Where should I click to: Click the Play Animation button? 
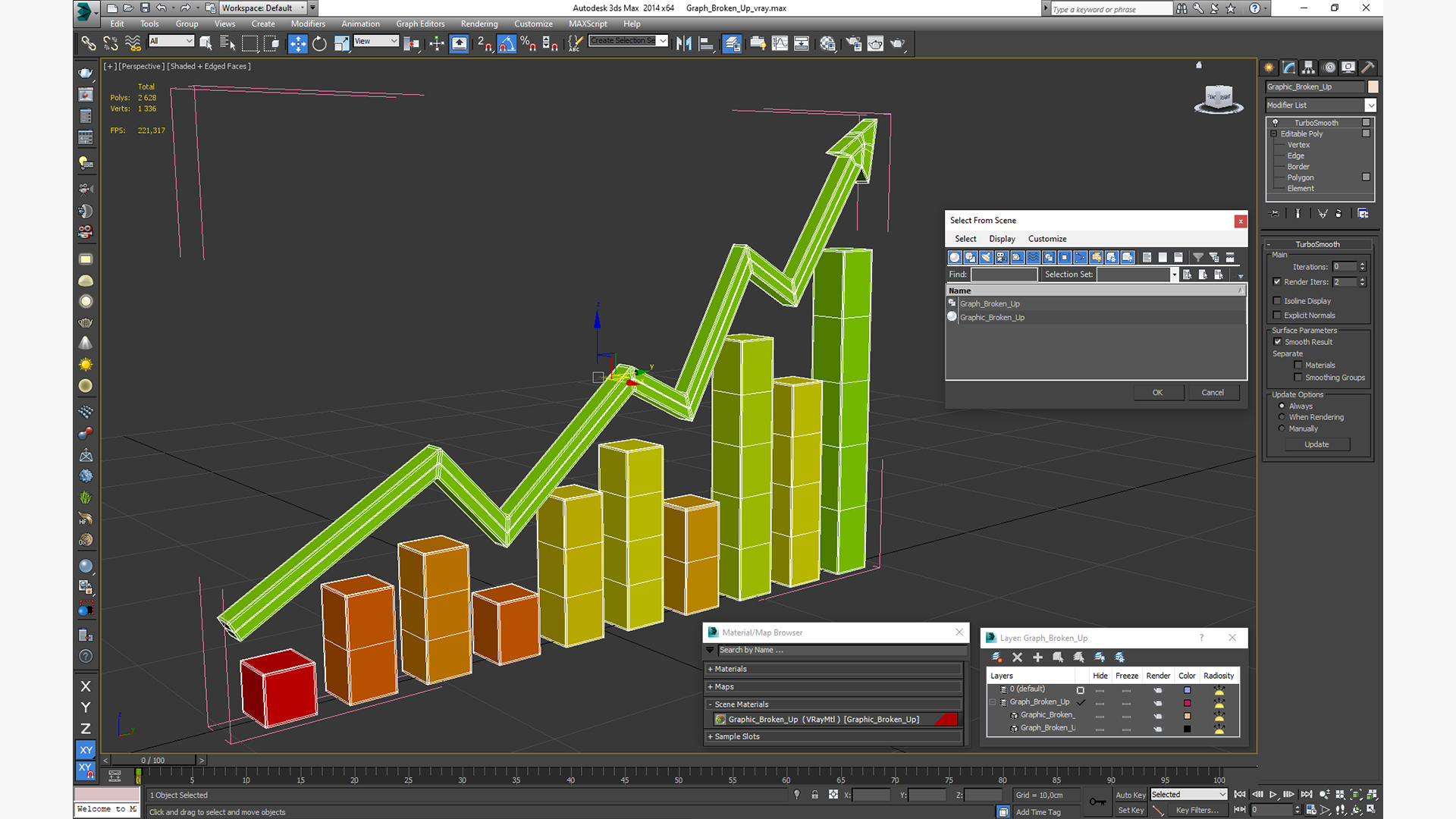pyautogui.click(x=1273, y=794)
